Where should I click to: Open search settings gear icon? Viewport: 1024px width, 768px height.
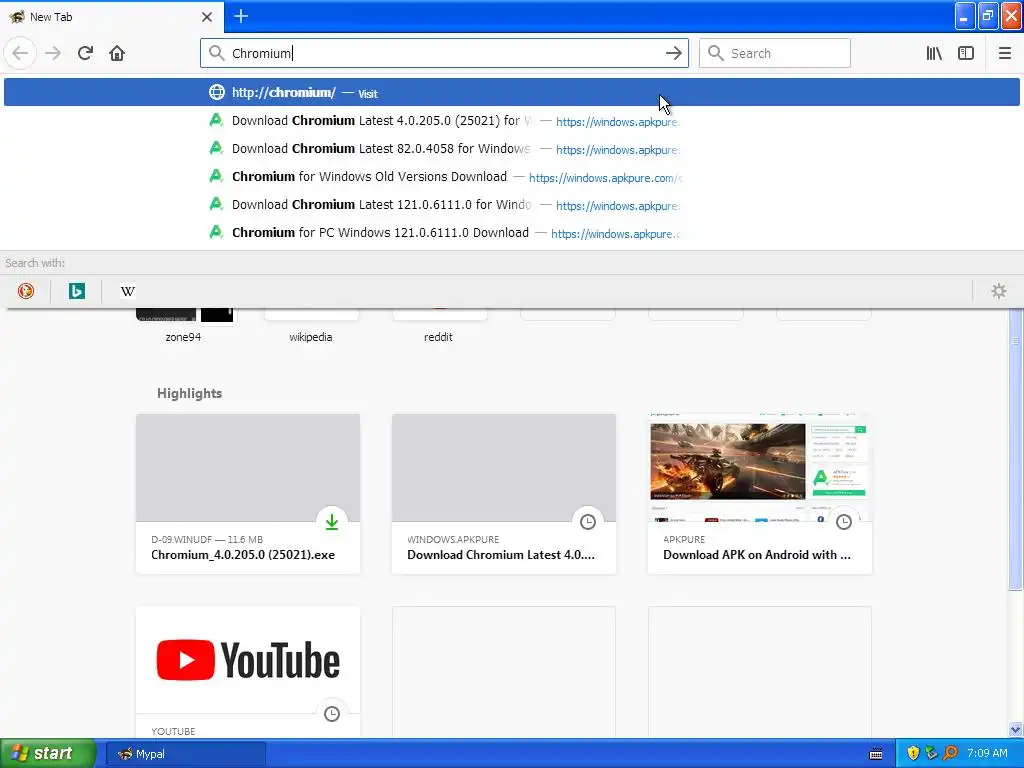[999, 291]
